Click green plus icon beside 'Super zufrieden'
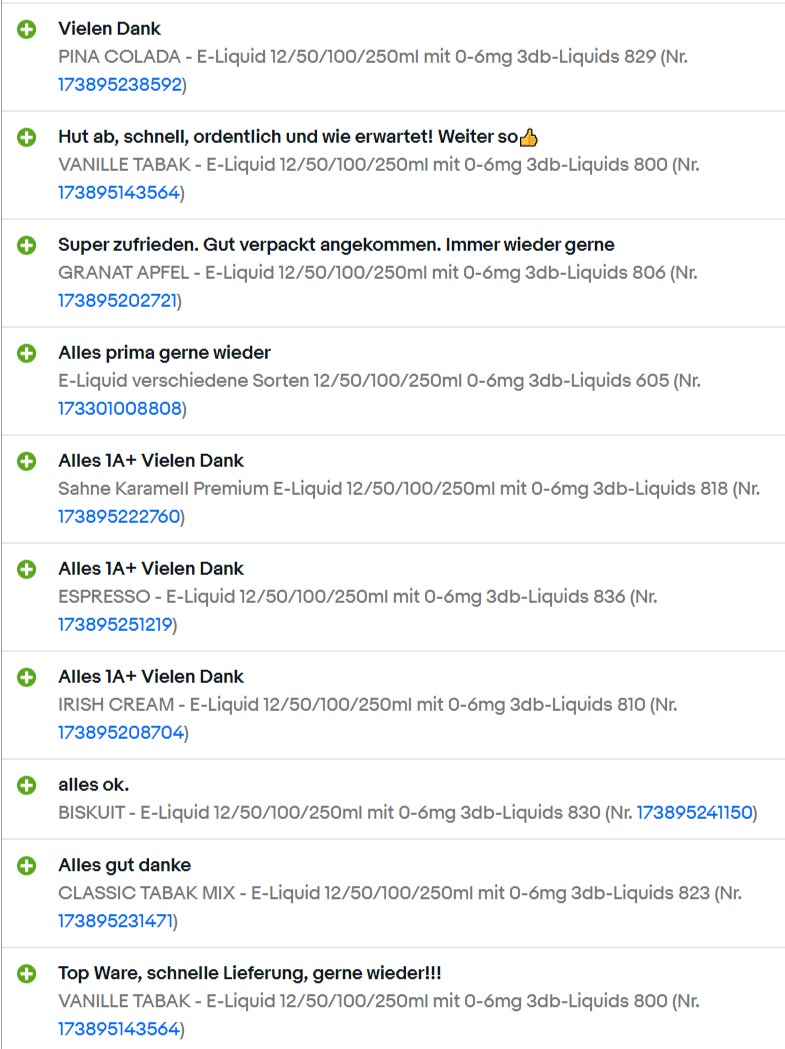The width and height of the screenshot is (785, 1049). (x=27, y=246)
